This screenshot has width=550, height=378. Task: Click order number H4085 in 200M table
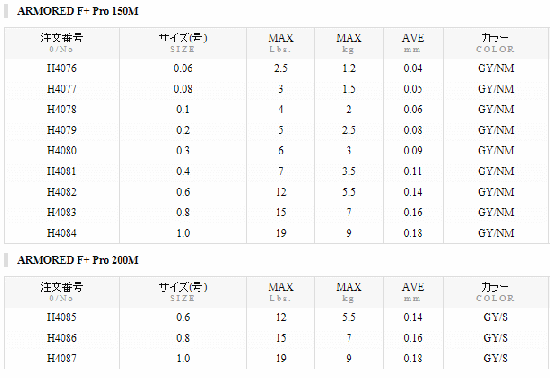(x=62, y=317)
